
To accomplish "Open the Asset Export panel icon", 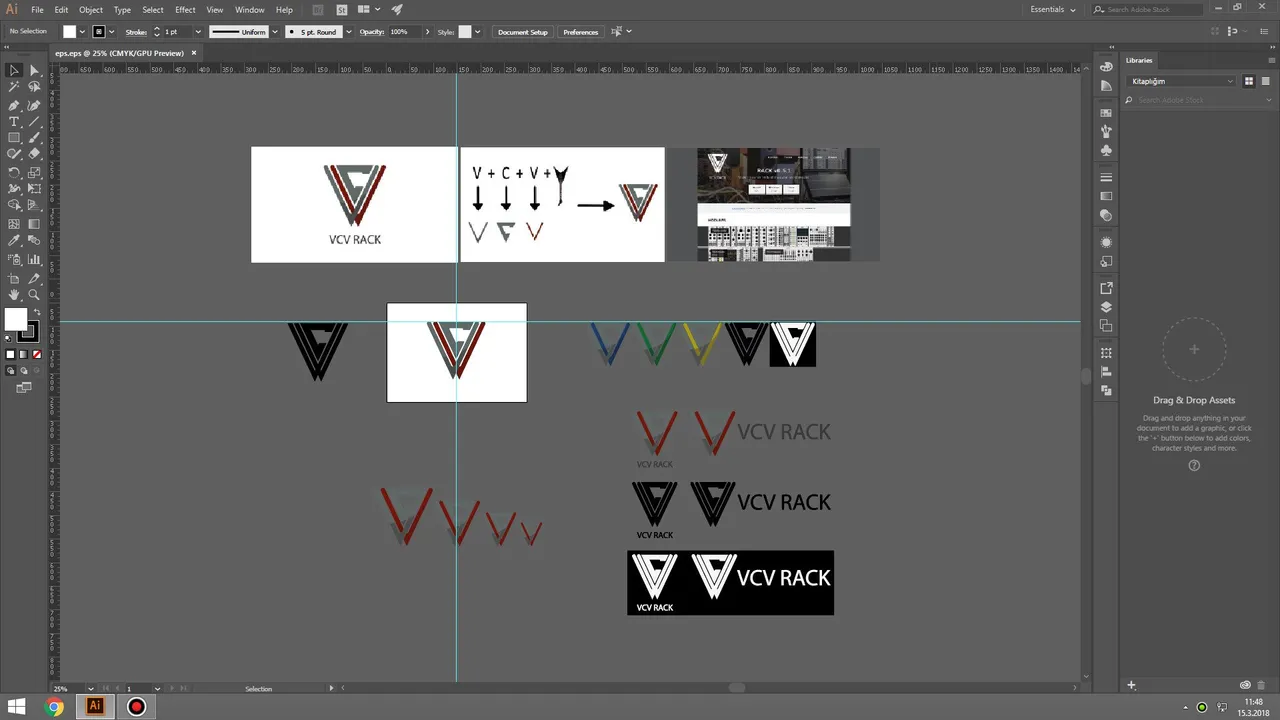I will (x=1106, y=288).
